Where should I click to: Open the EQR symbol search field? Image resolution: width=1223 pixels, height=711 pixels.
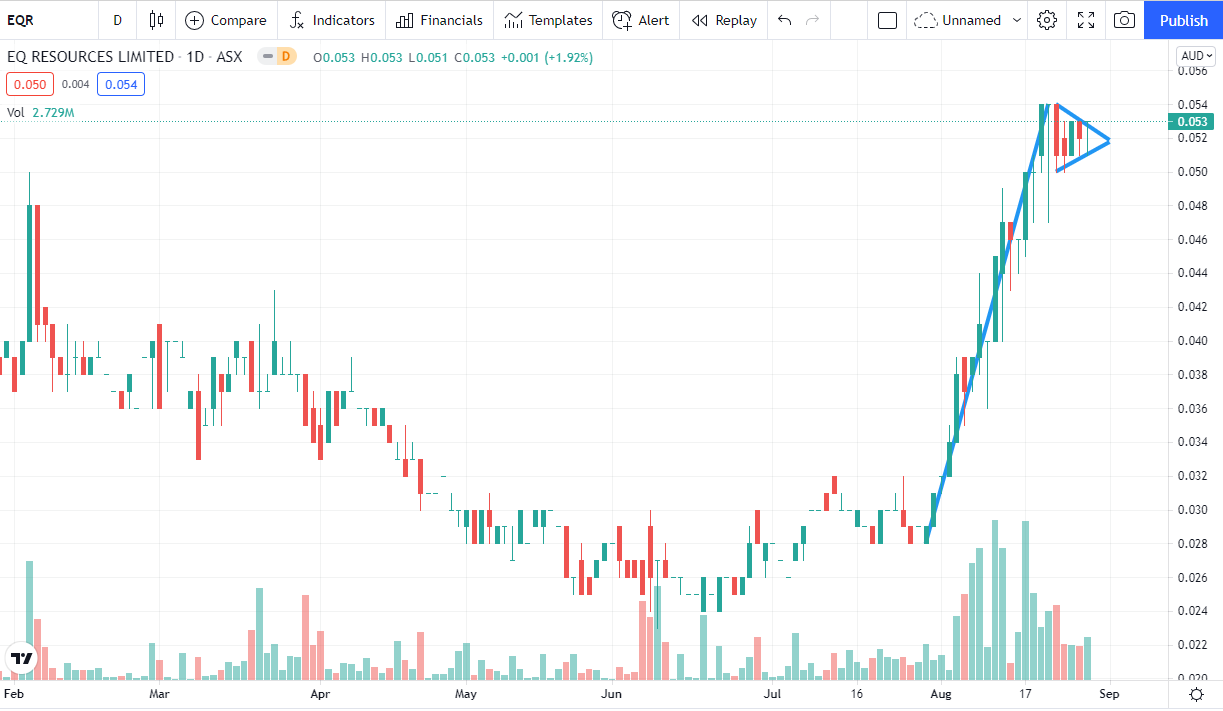click(48, 20)
